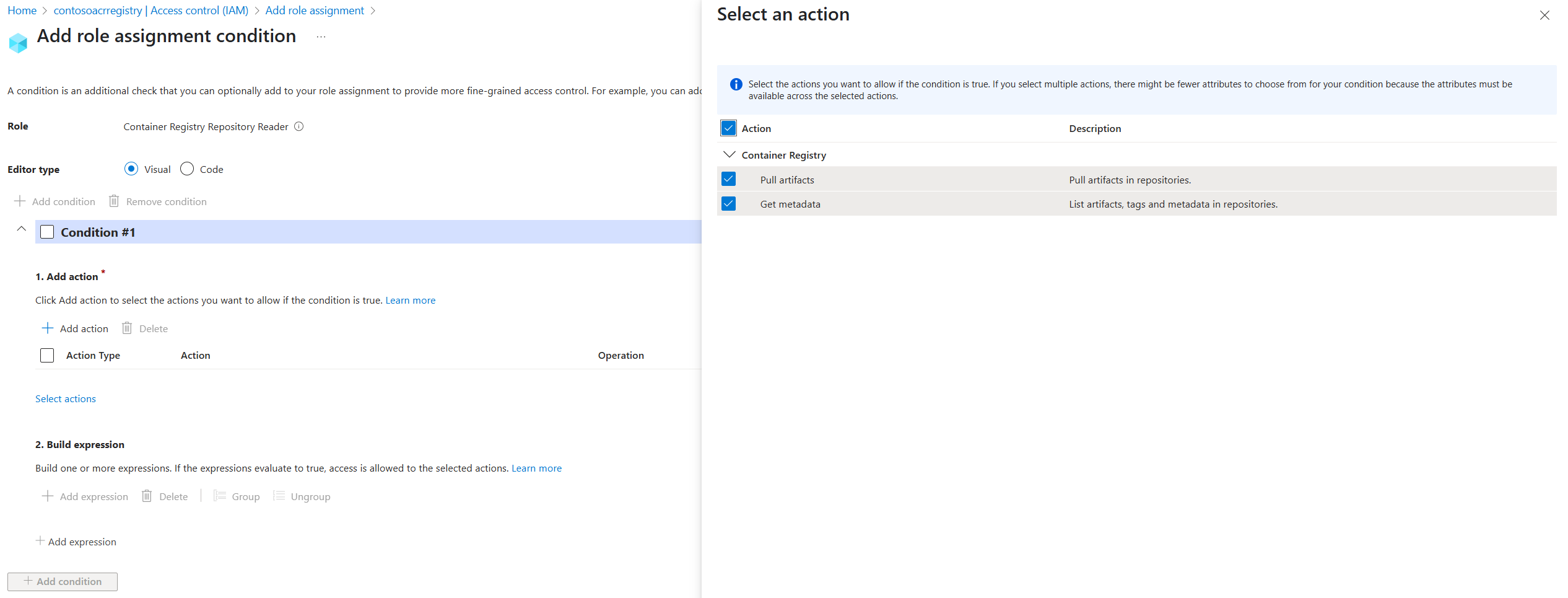Click the trash icon beside Remove condition
1568x598 pixels.
[x=114, y=201]
